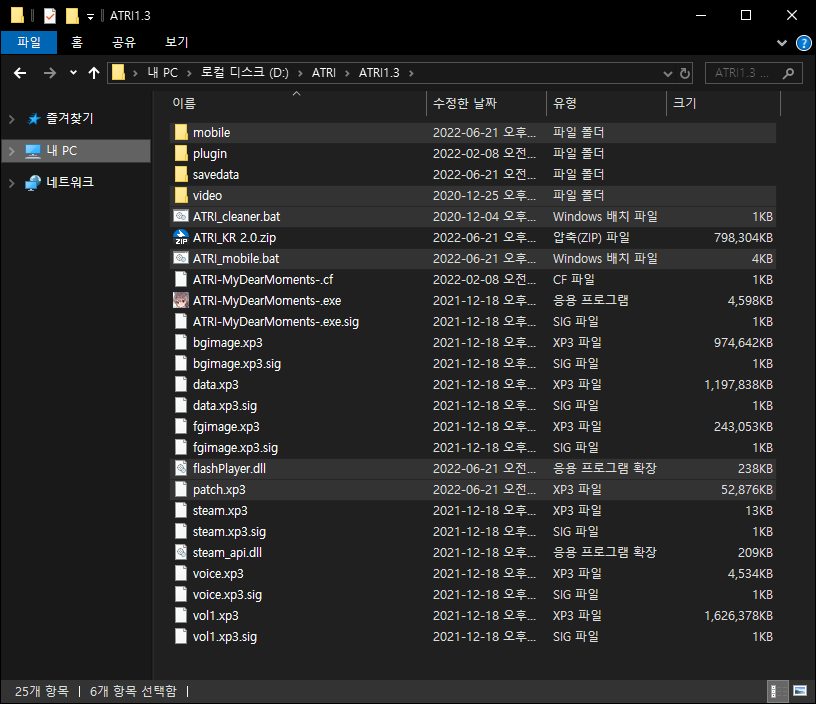This screenshot has width=816, height=704.
Task: Open the 홈 ribbon tab
Action: 76,42
